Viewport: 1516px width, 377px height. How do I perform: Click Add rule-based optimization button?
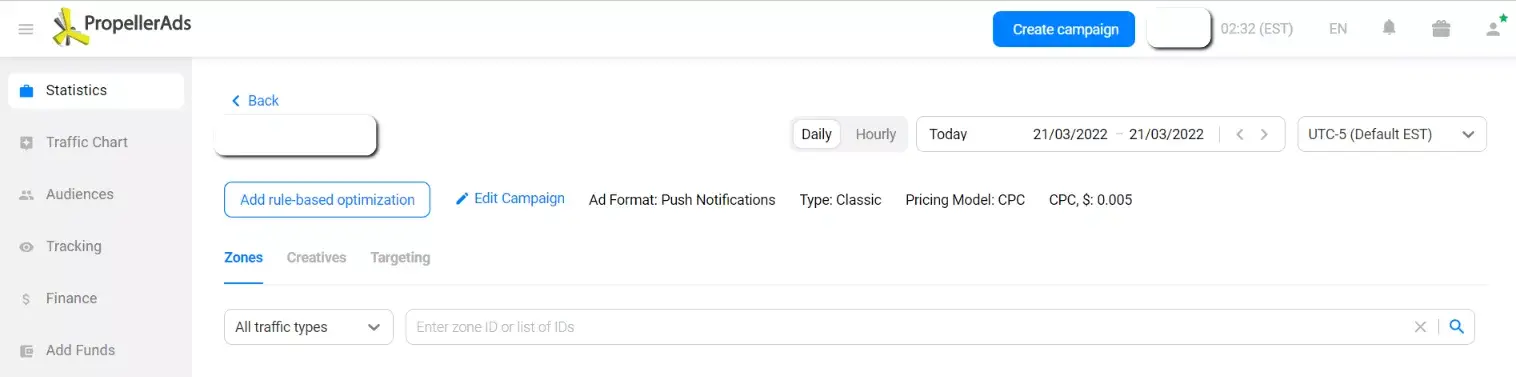coord(327,200)
